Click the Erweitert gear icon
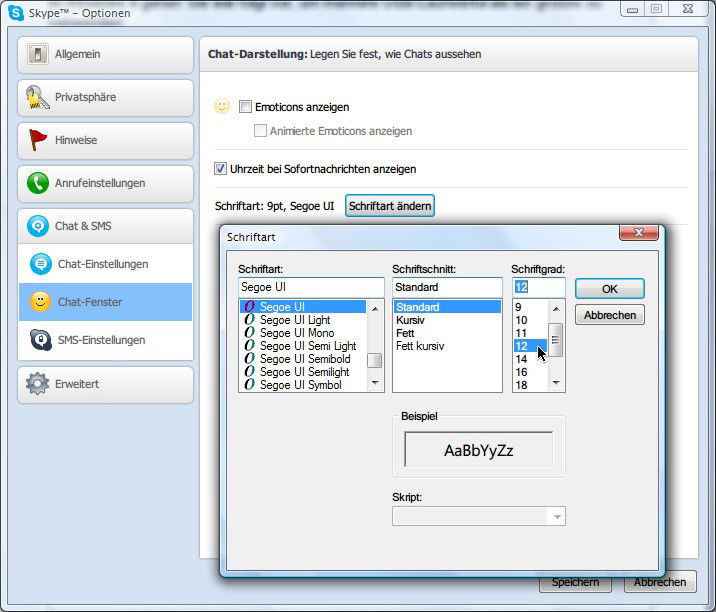This screenshot has width=716, height=612. pos(37,384)
